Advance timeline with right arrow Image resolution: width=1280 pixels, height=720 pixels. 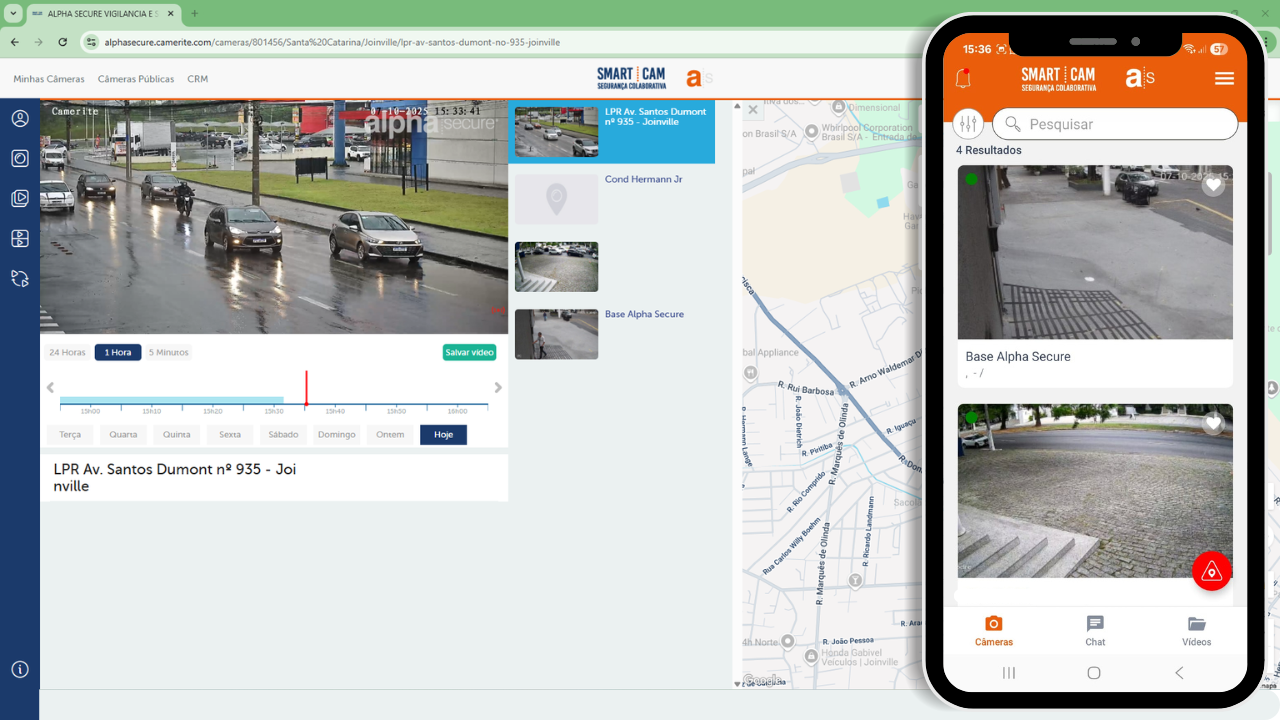point(498,388)
